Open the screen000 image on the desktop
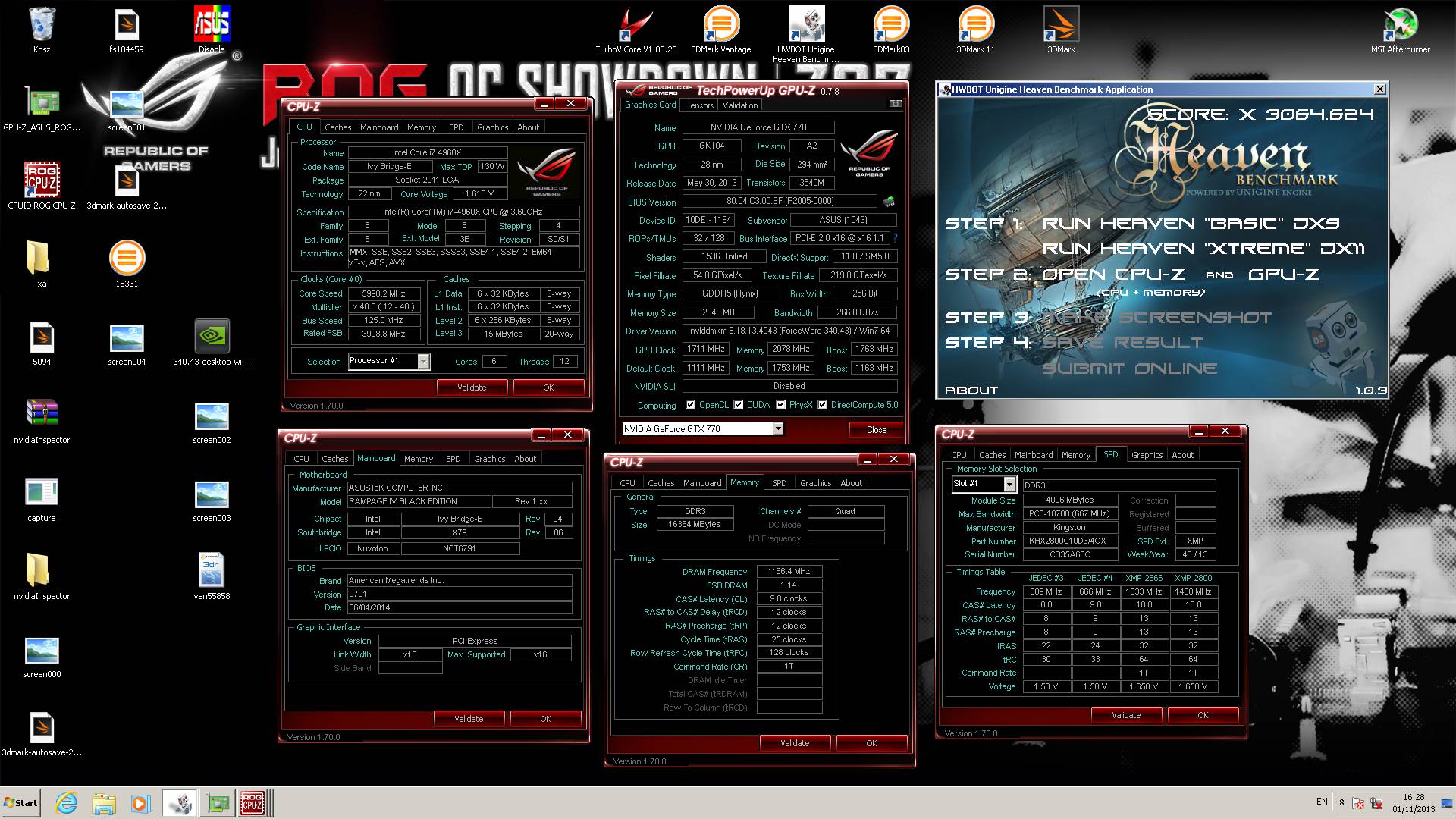The width and height of the screenshot is (1456, 819). pyautogui.click(x=42, y=655)
